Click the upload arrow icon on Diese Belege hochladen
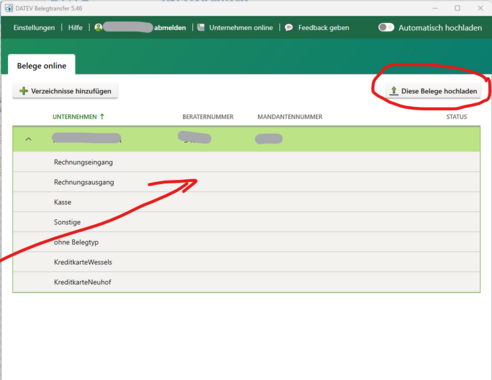This screenshot has height=380, width=492. pyautogui.click(x=394, y=91)
